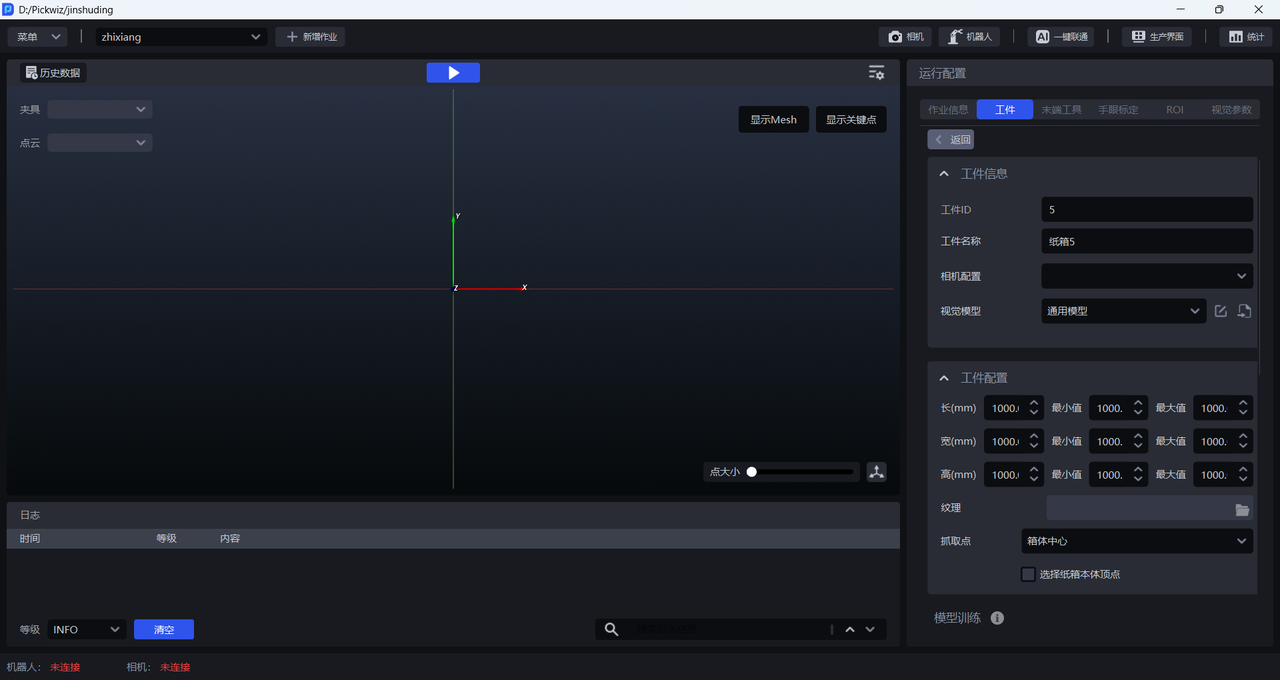The image size is (1280, 680).
Task: Open the 历史数据 history panel
Action: [53, 73]
